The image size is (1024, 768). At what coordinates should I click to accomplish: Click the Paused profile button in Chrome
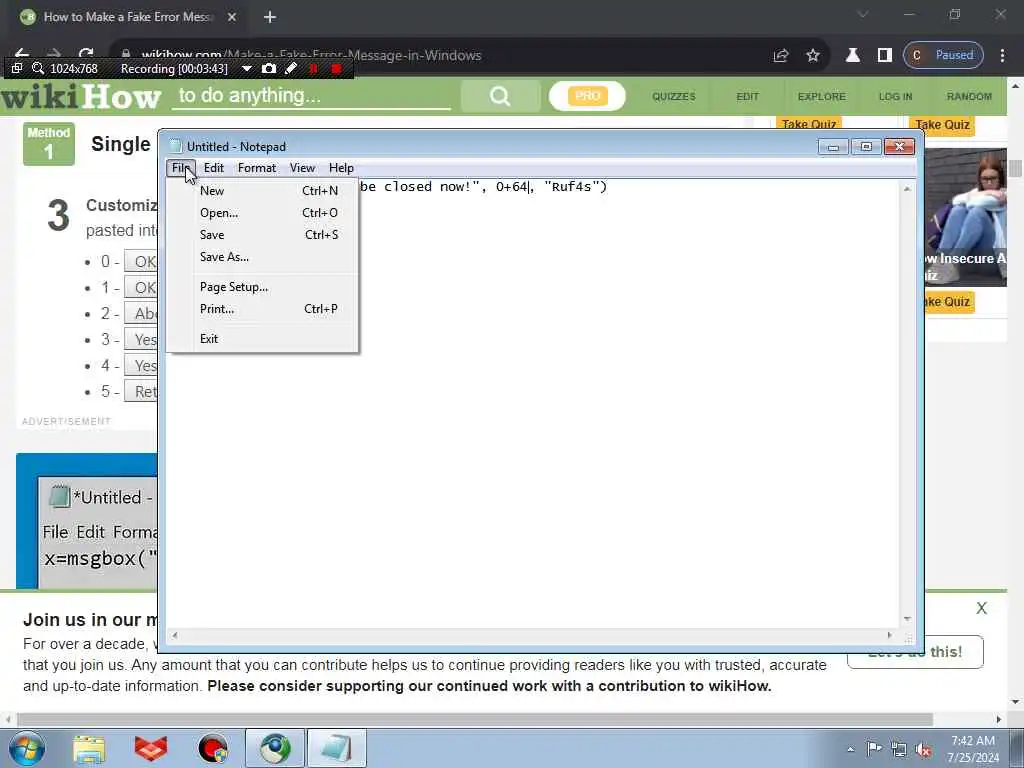click(943, 56)
